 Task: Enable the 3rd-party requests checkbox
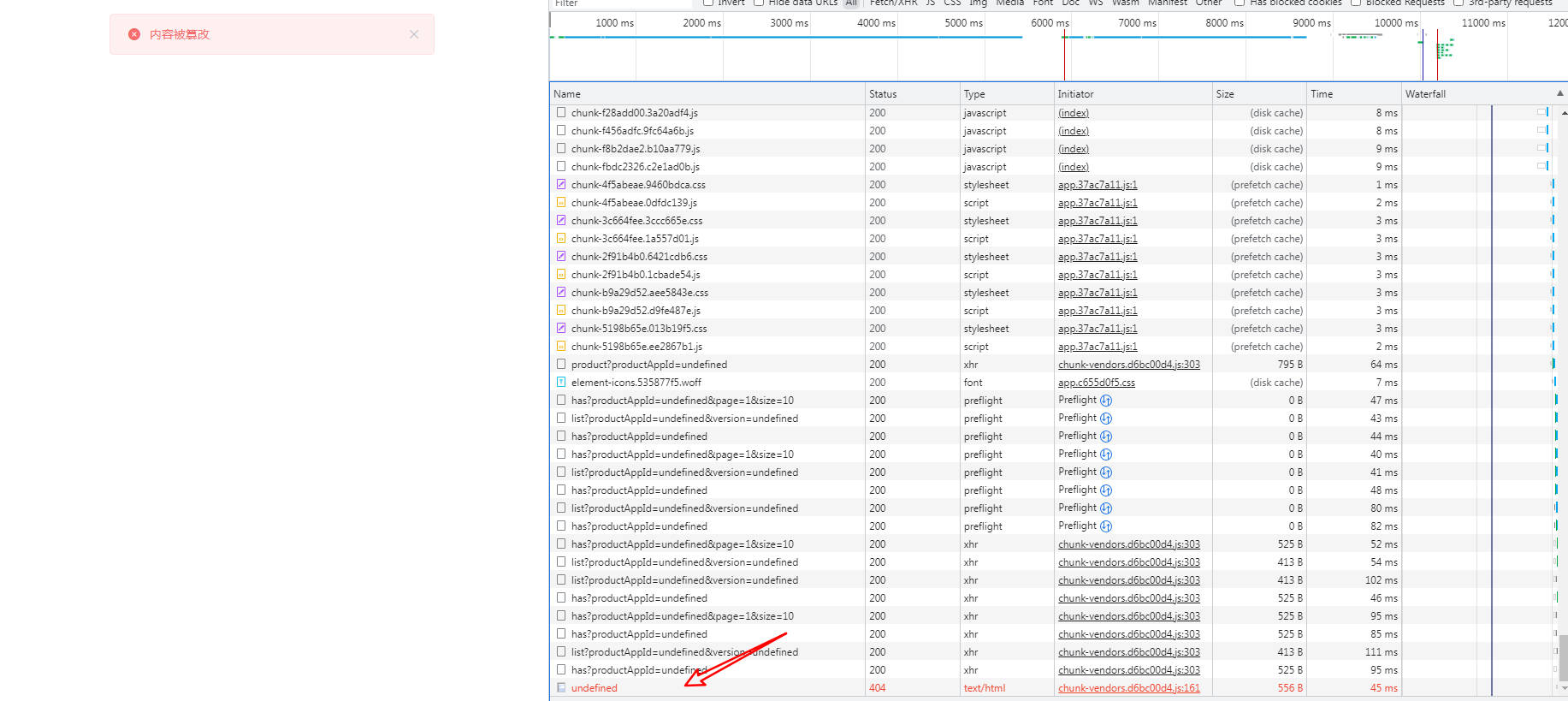click(x=1459, y=3)
